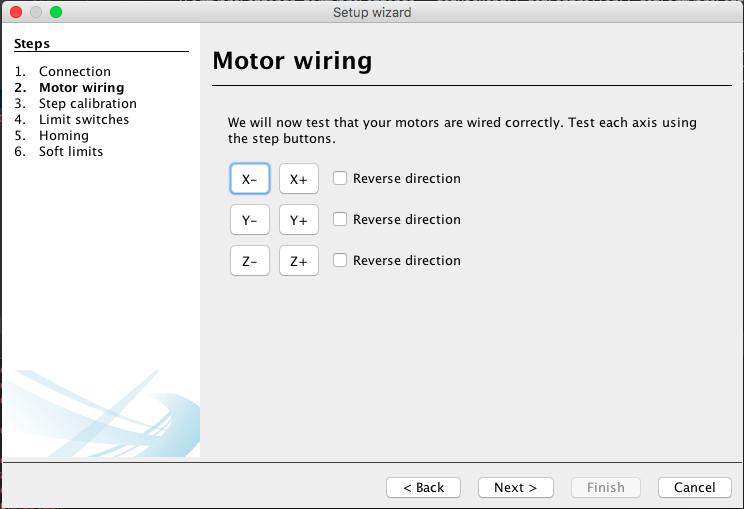Screen dimensions: 744x509
Task: Go to the next wizard step
Action: (515, 487)
